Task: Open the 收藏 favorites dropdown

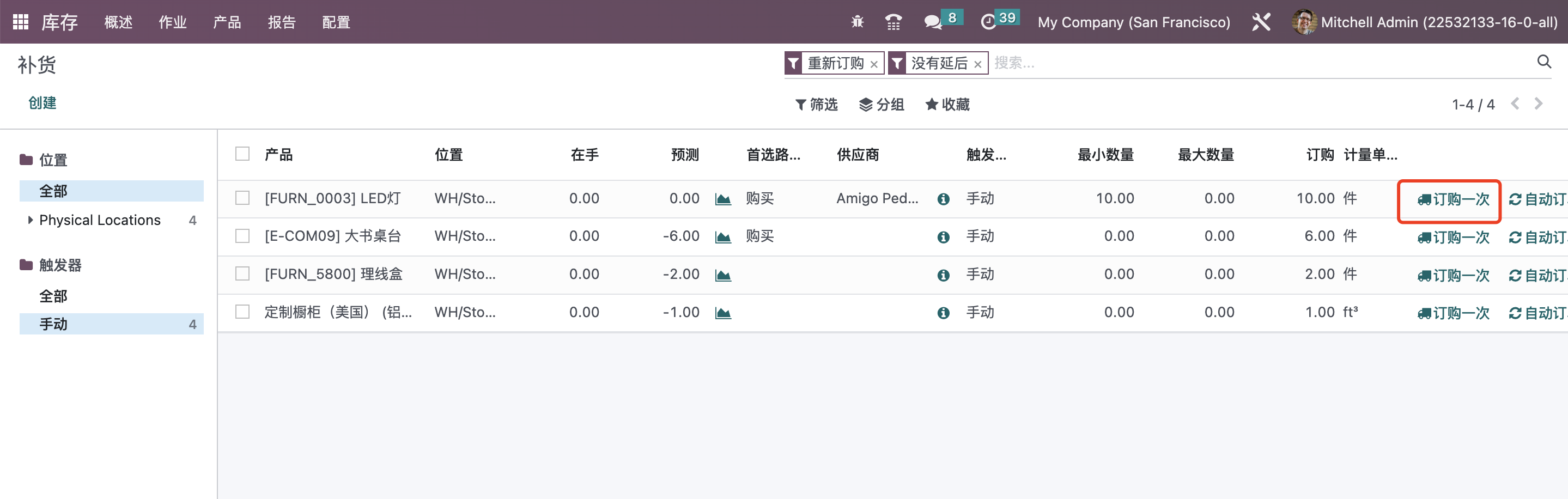Action: 947,104
